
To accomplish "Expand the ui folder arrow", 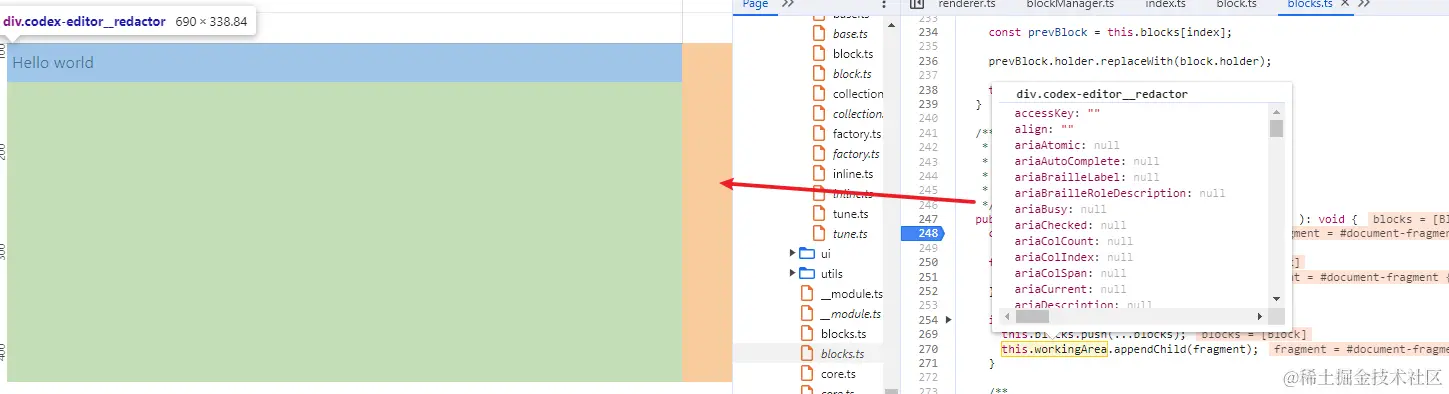I will pyautogui.click(x=793, y=254).
